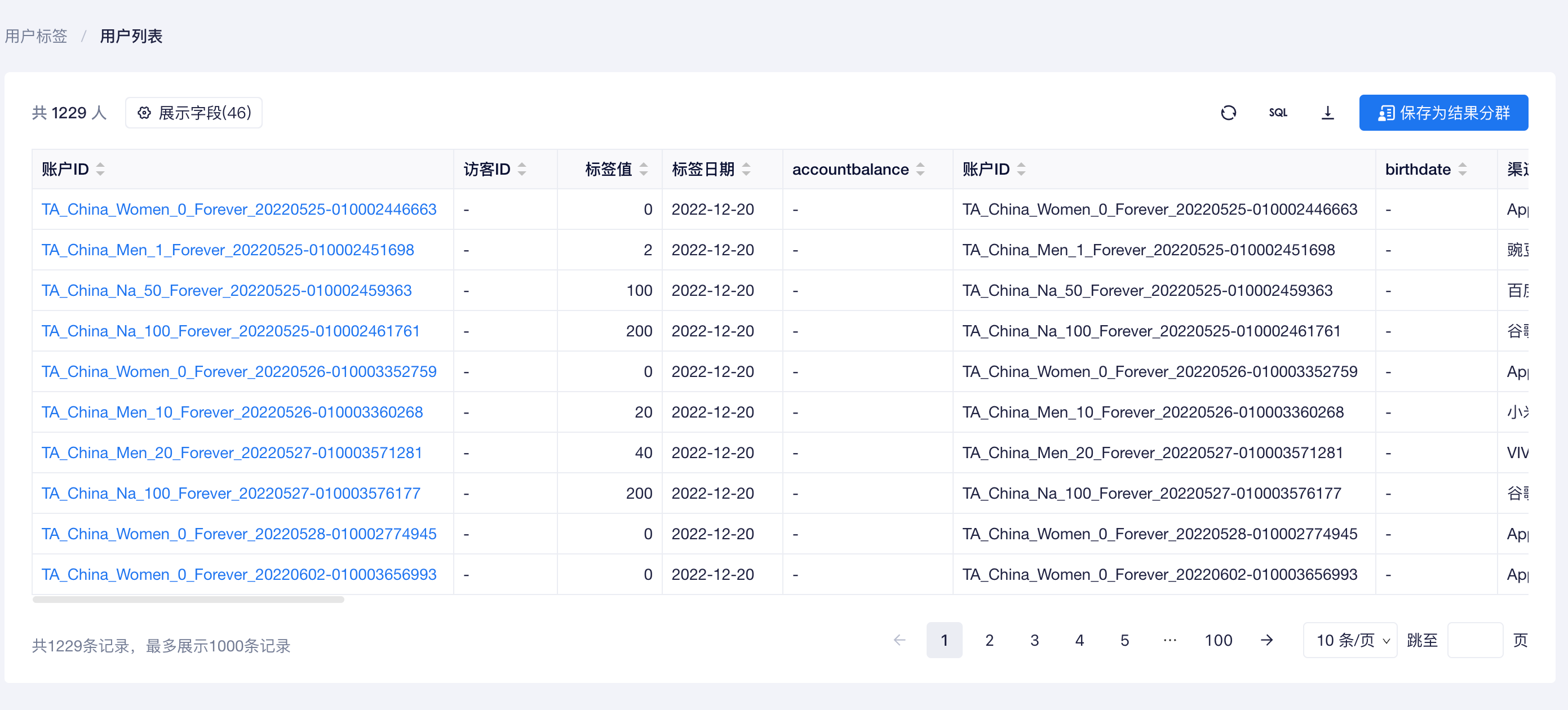Expand the 10 条/页 page size dropdown

click(x=1350, y=640)
